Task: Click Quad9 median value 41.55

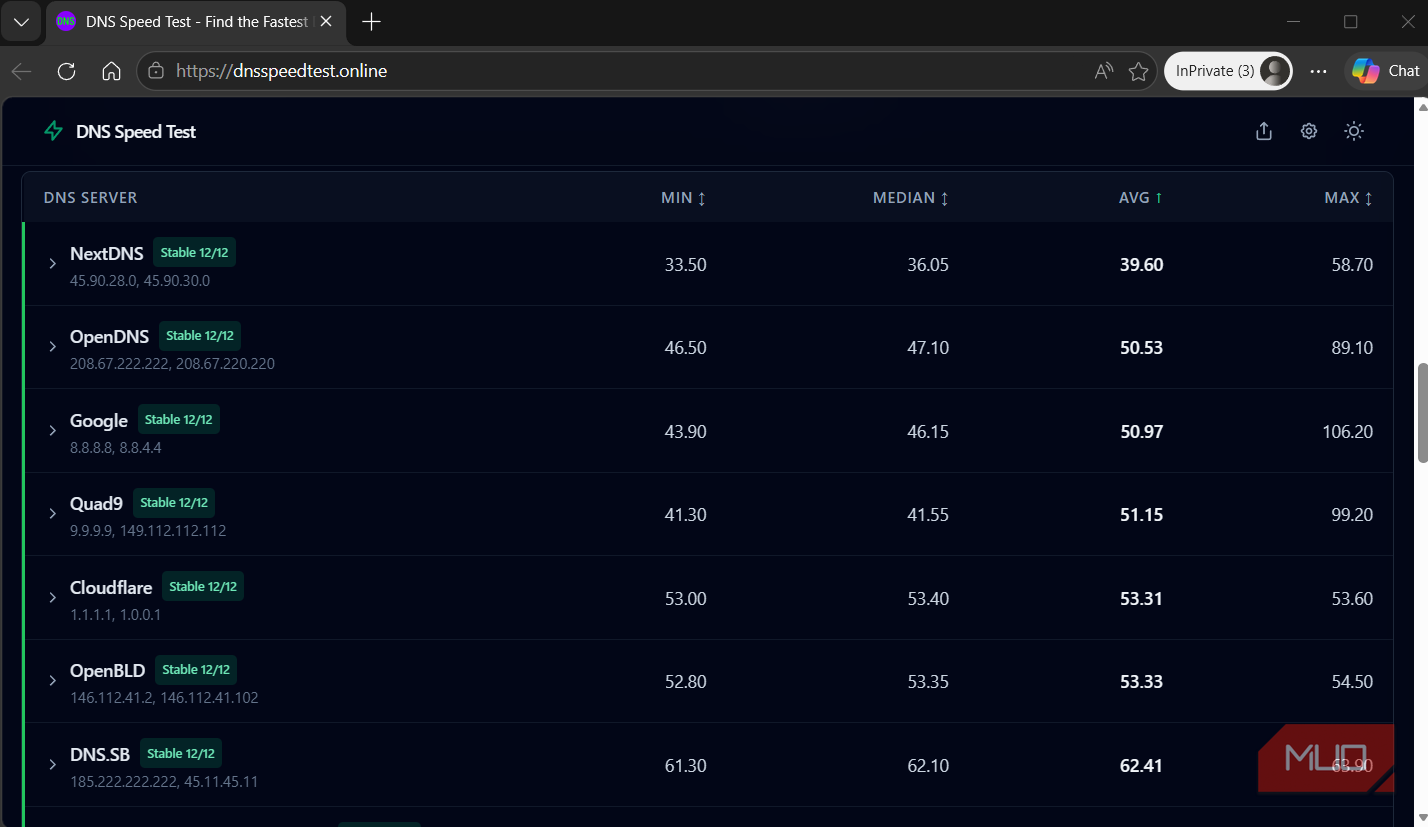Action: [x=927, y=515]
